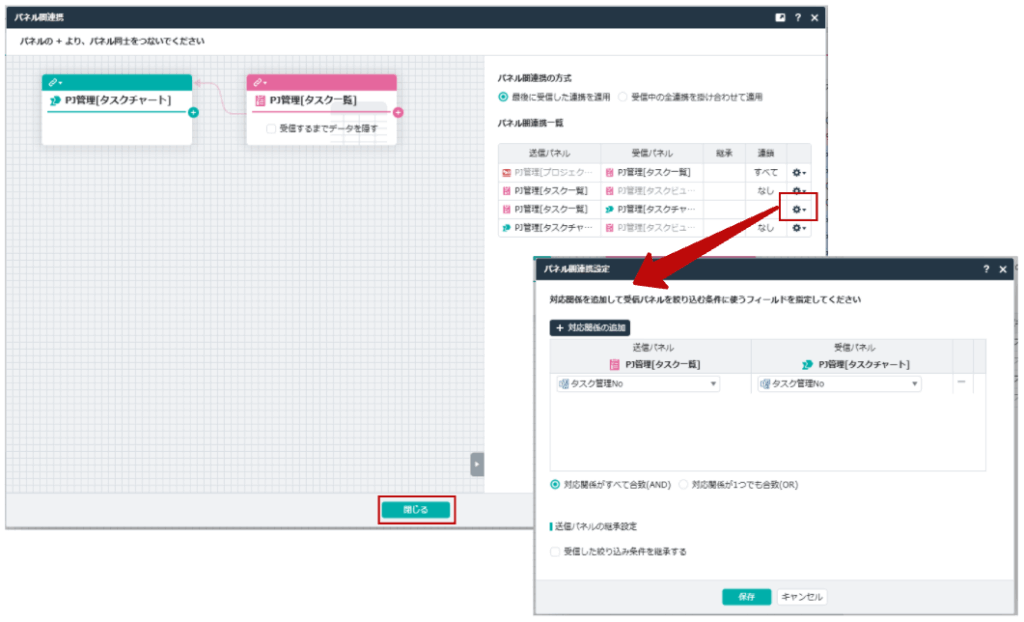Screen dimensions: 1024x622
Task: Click 対応関係の追加 button
Action: point(590,327)
